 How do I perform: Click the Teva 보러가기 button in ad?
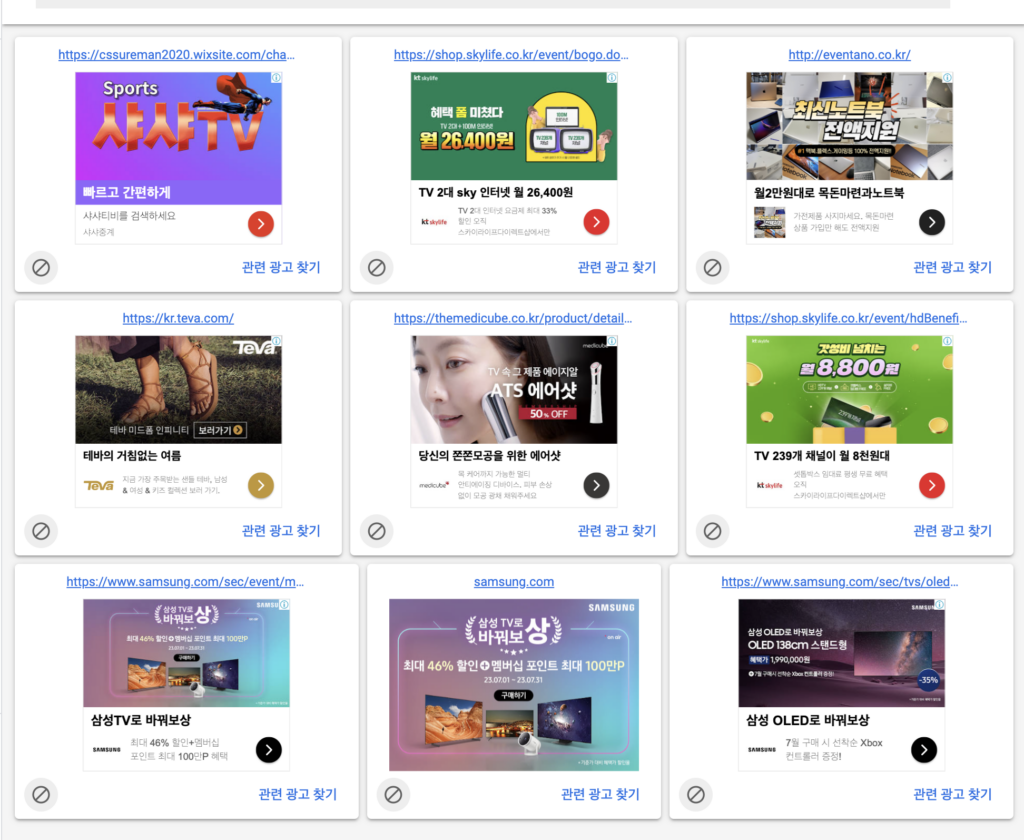[x=220, y=430]
